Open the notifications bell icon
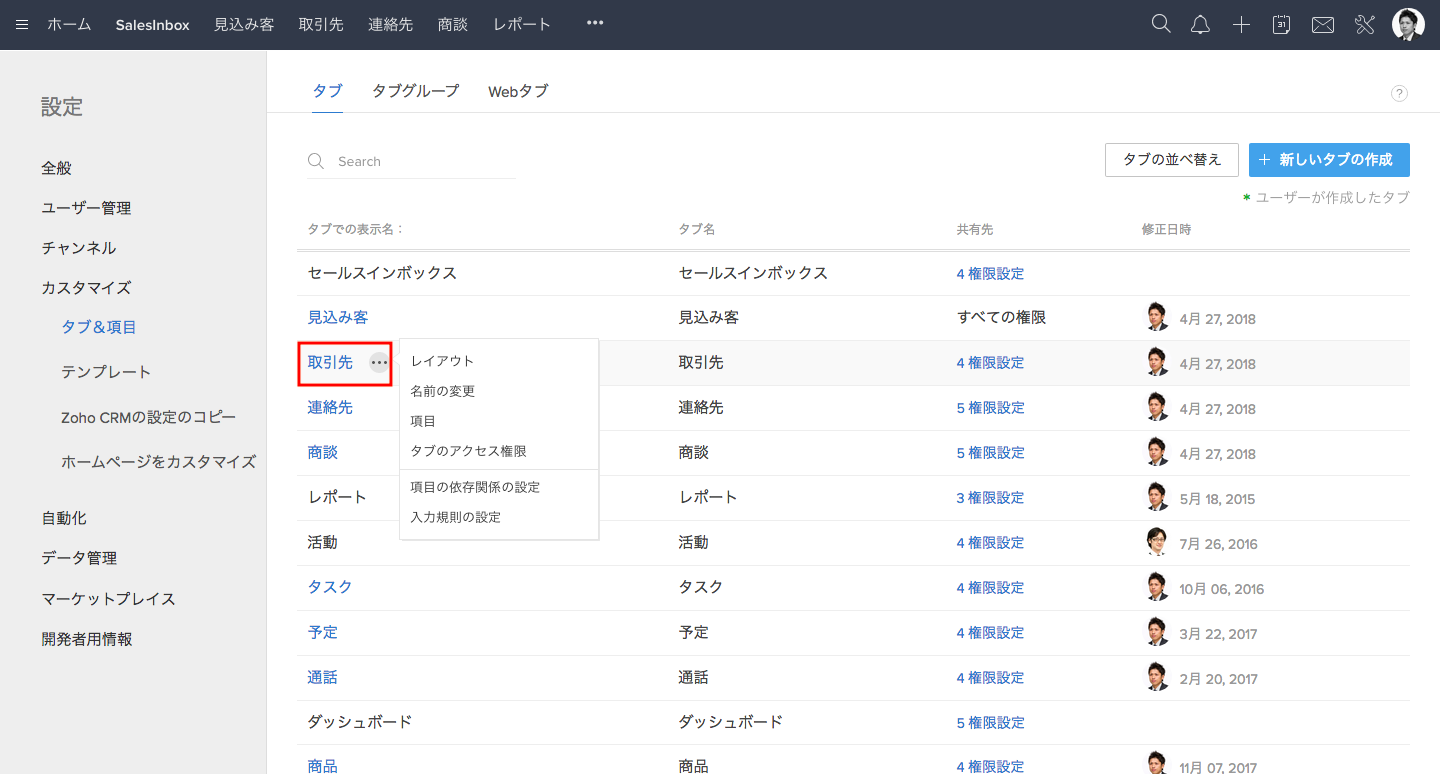This screenshot has width=1440, height=774. (x=1200, y=26)
